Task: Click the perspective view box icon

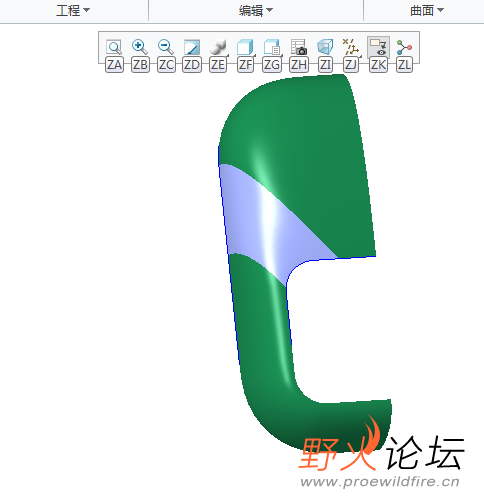Action: (x=325, y=47)
